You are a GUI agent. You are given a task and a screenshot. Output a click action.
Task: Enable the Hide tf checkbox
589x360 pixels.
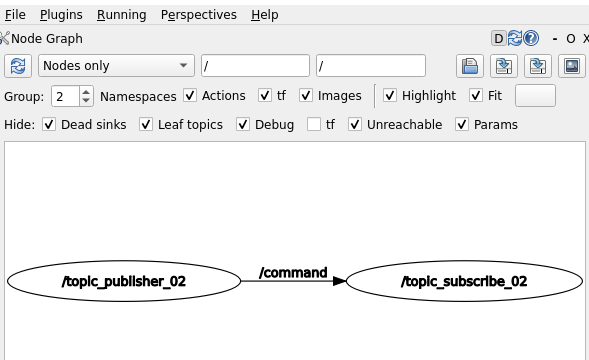point(314,124)
